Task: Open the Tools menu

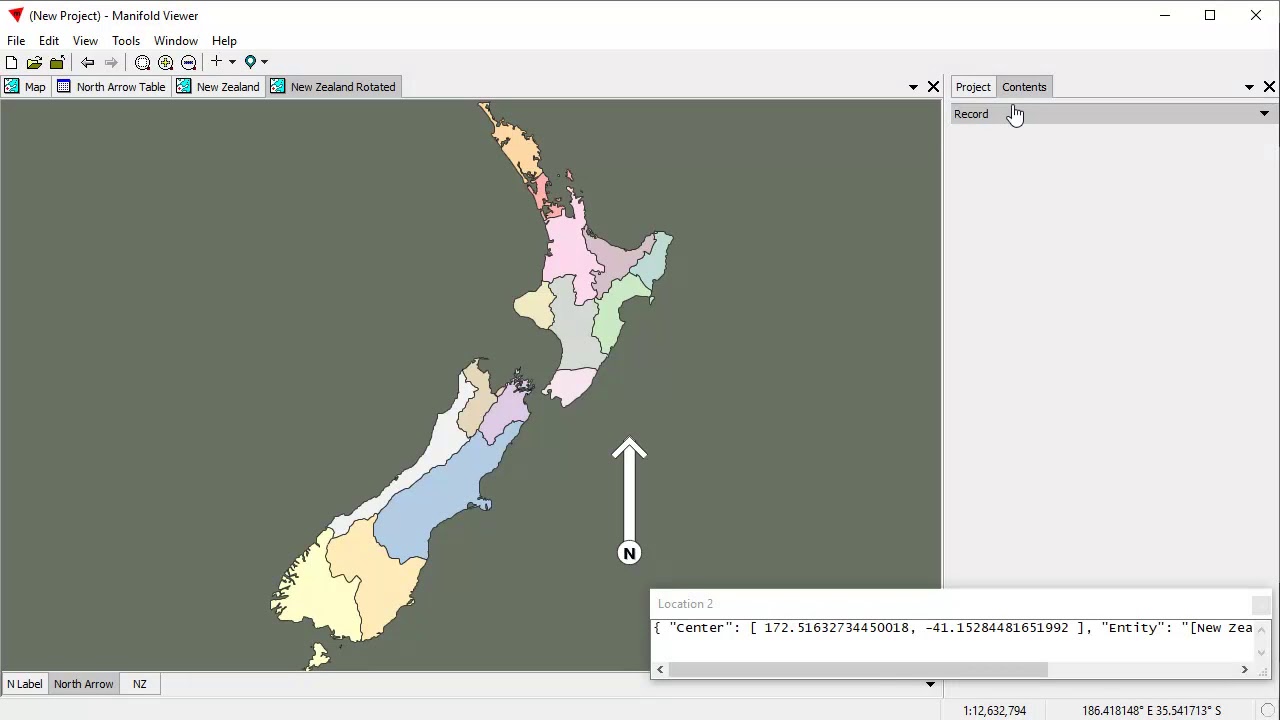Action: [x=126, y=41]
